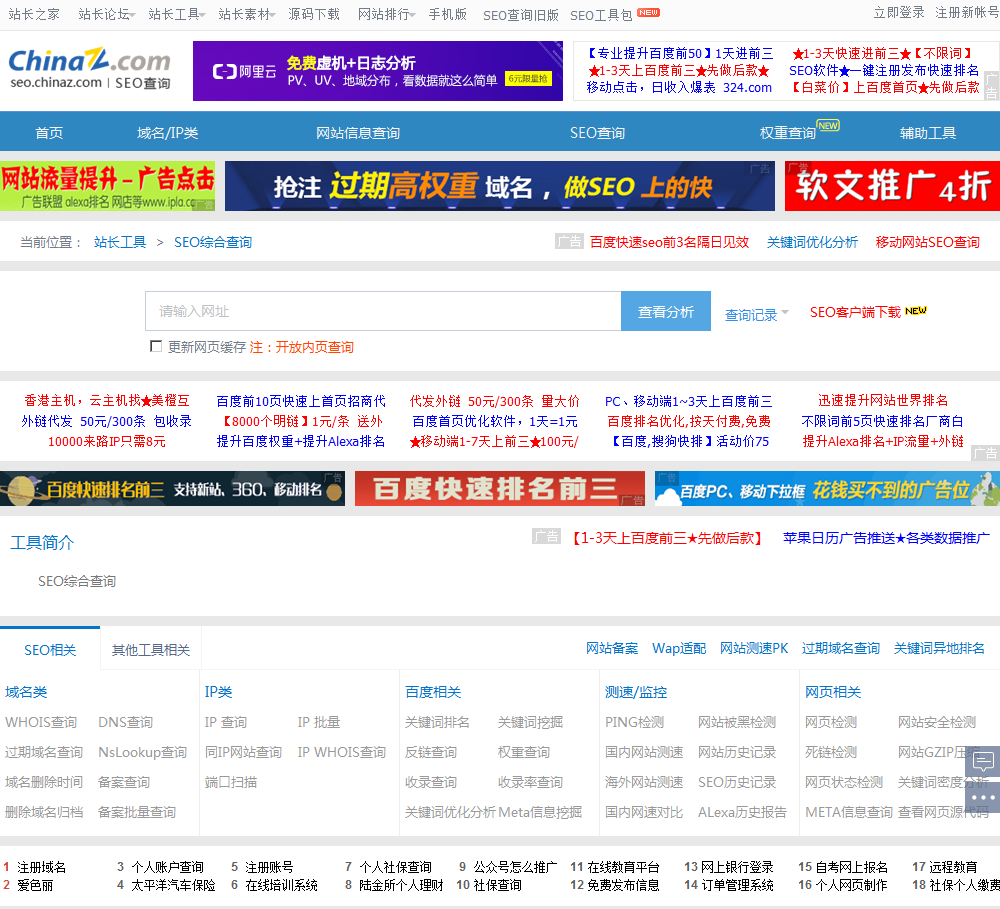Open the 域名/IP类 navigation menu

tap(168, 133)
